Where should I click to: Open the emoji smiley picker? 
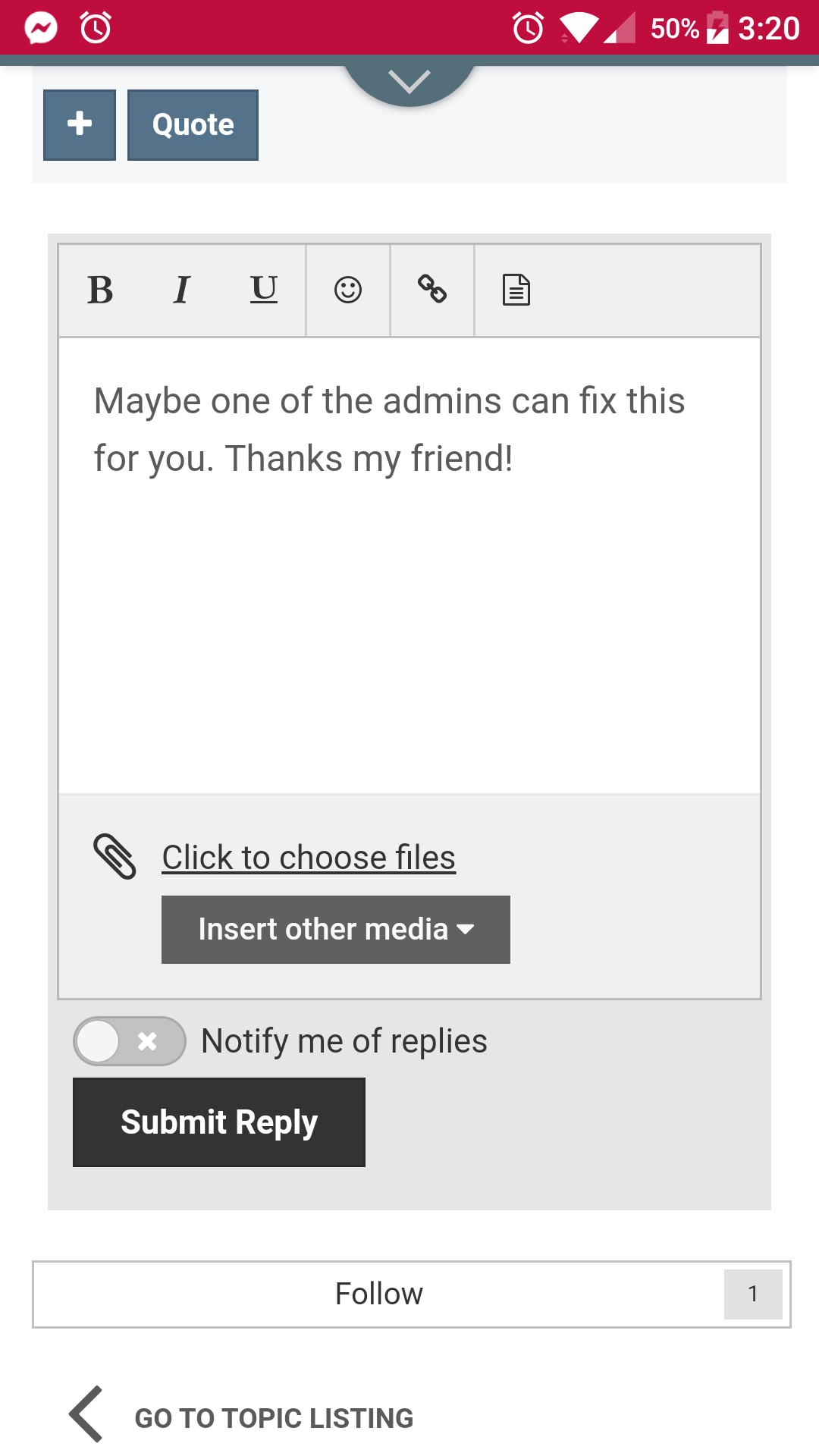pos(348,290)
